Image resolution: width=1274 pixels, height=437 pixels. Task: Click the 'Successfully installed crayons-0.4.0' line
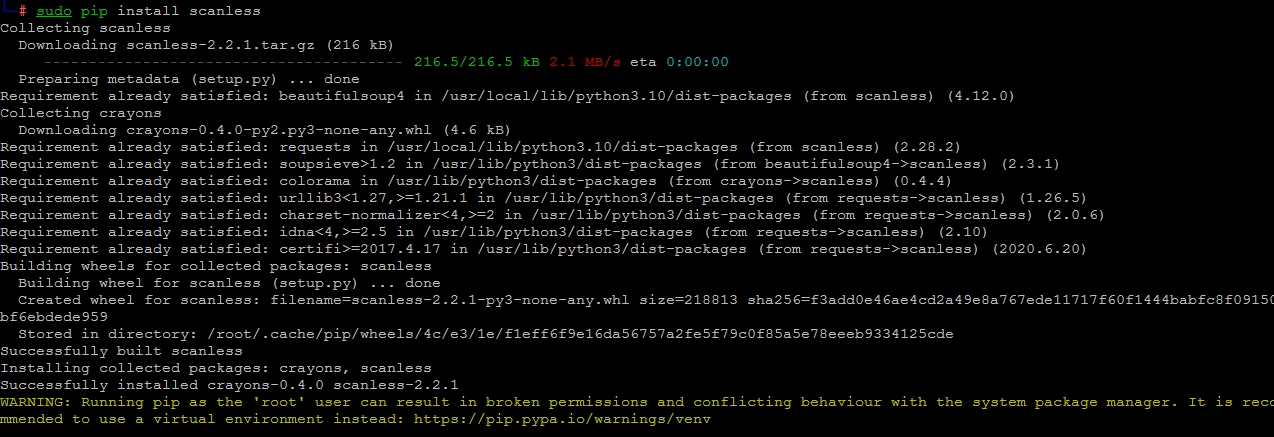tap(229, 385)
